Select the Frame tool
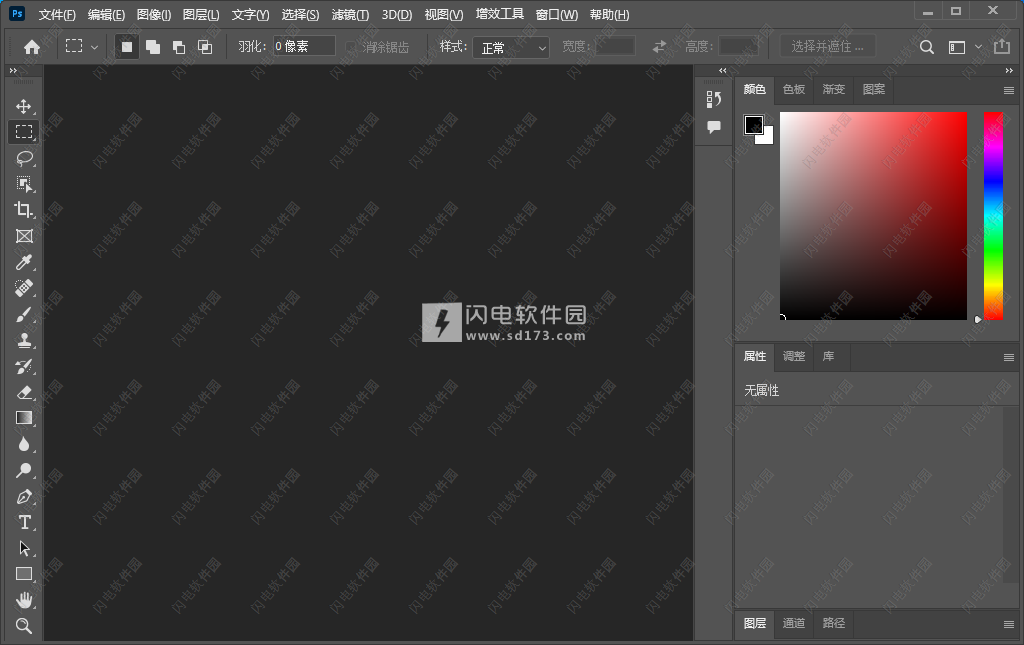This screenshot has width=1024, height=645. coord(24,236)
